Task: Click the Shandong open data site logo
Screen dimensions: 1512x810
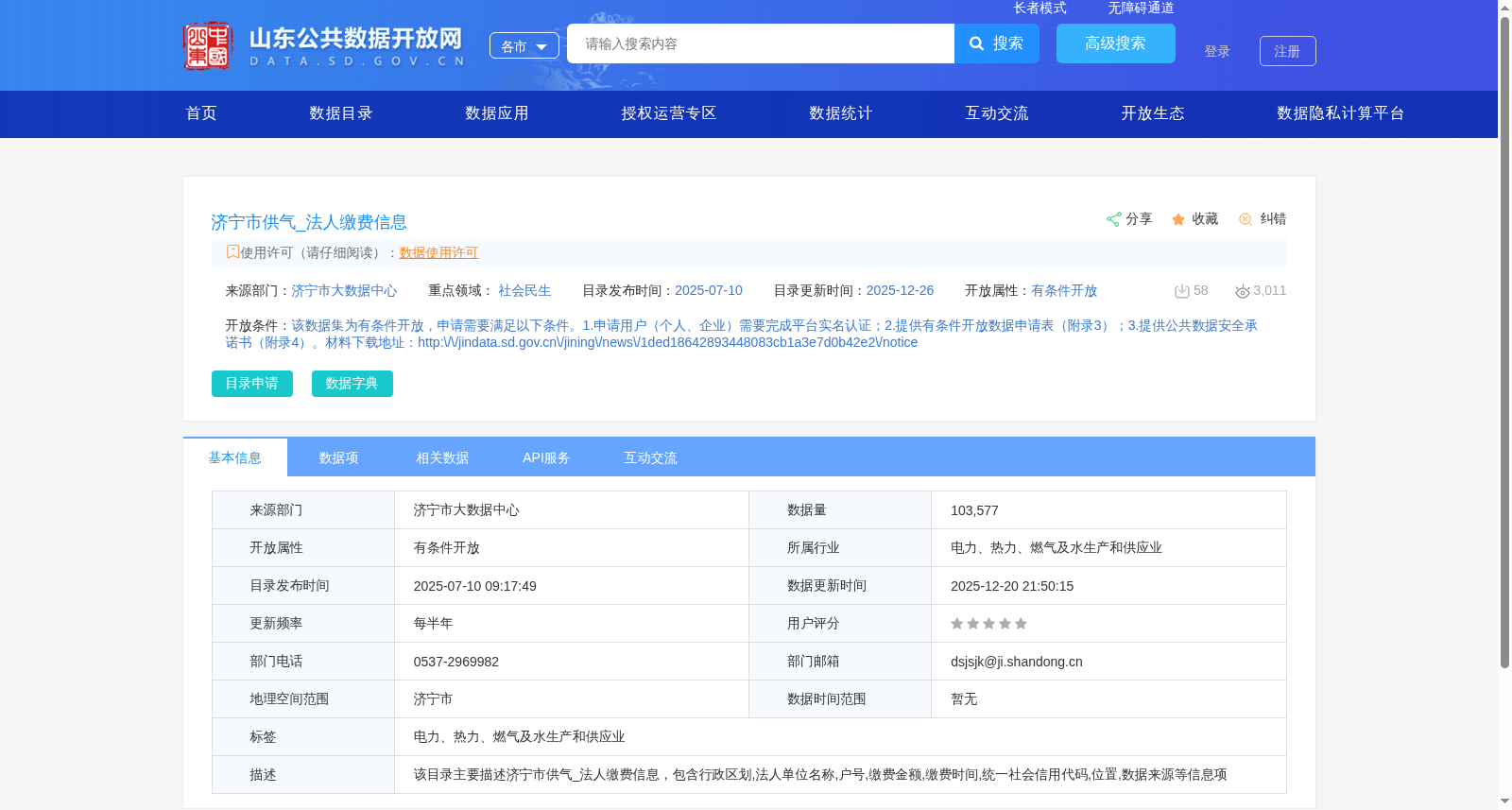Action: [324, 45]
